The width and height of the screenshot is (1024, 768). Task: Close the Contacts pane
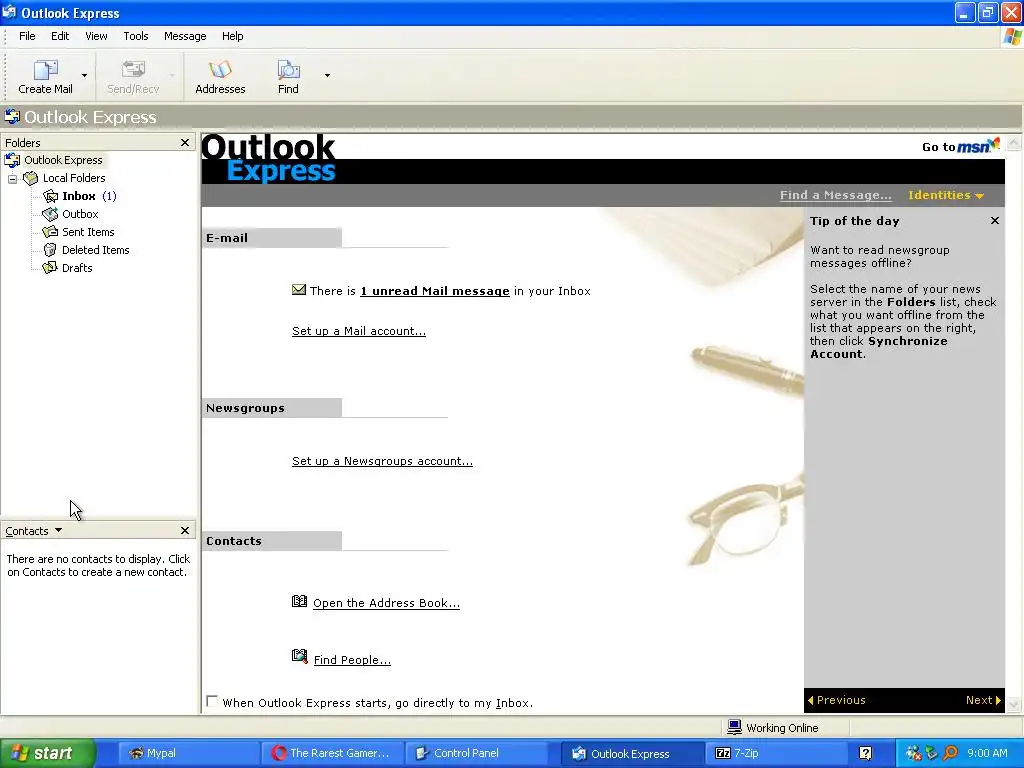185,530
